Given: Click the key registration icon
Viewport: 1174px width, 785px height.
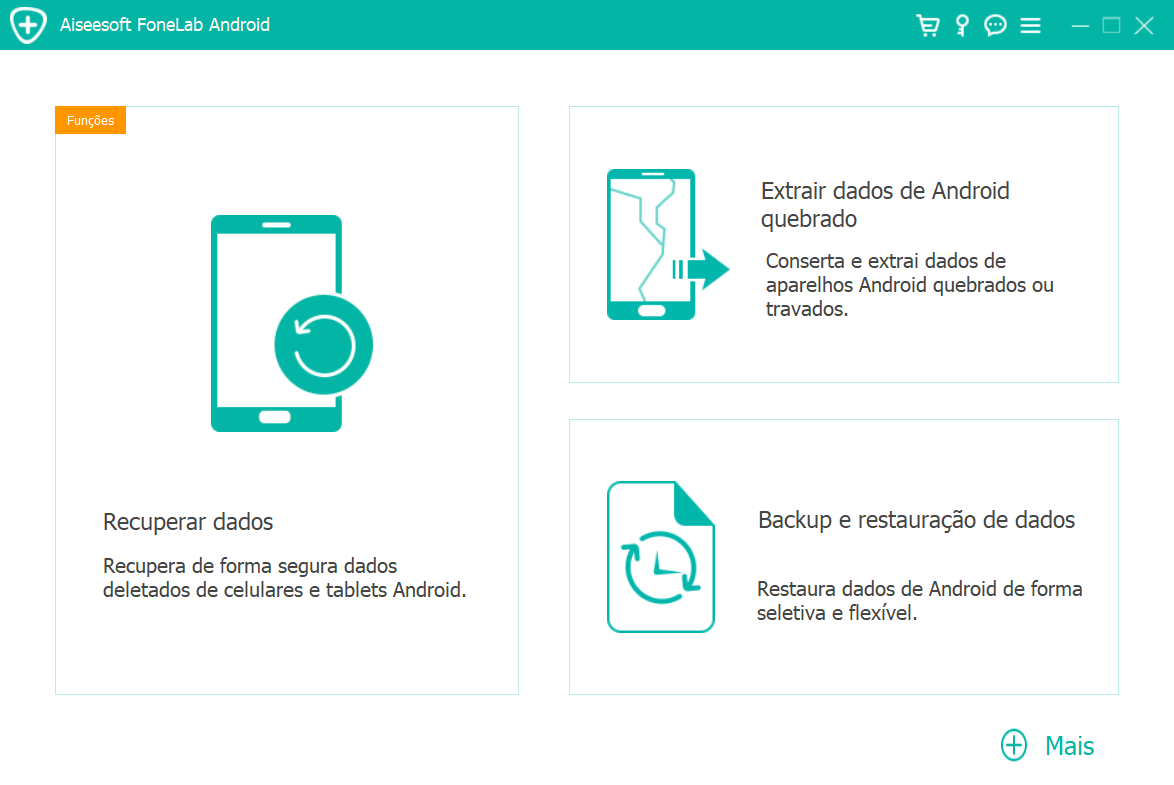Looking at the screenshot, I should [x=961, y=25].
